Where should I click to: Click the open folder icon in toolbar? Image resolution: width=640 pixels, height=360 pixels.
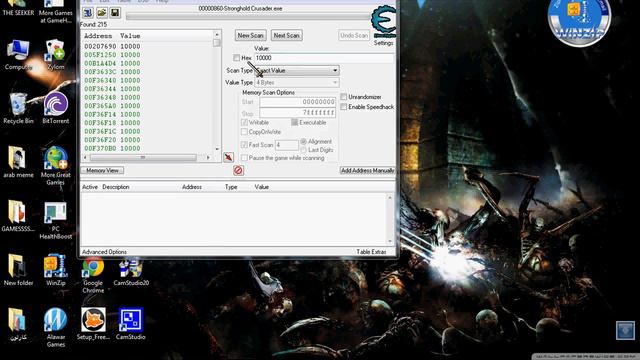tap(102, 13)
